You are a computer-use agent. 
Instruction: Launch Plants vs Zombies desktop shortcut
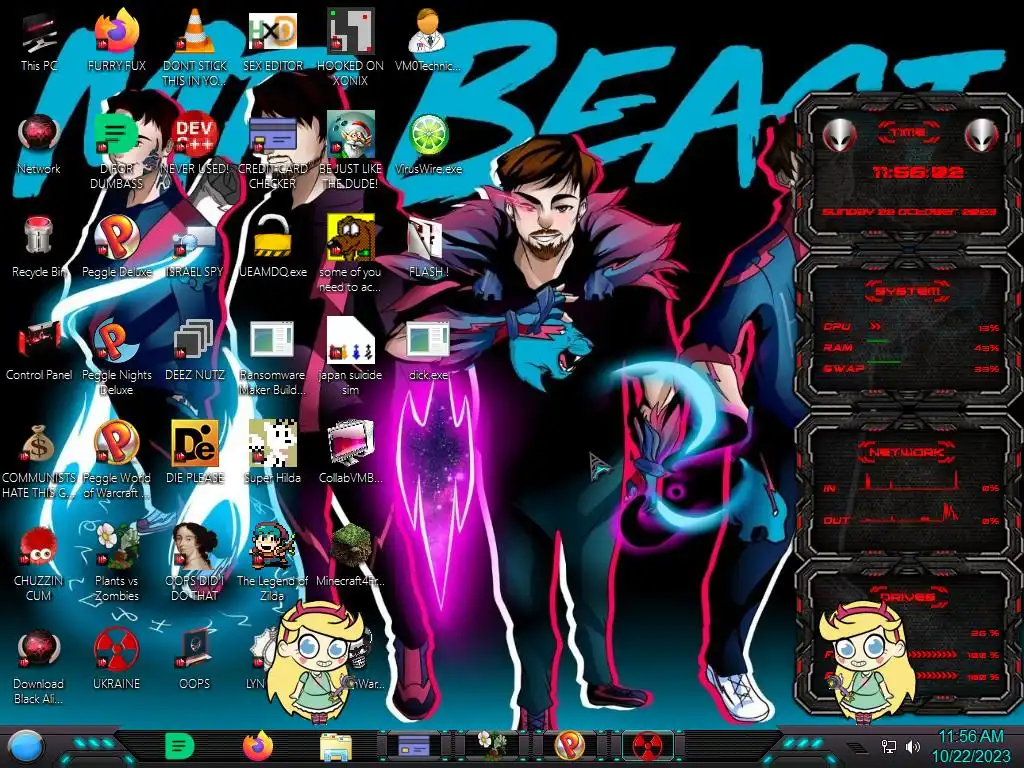coord(116,546)
